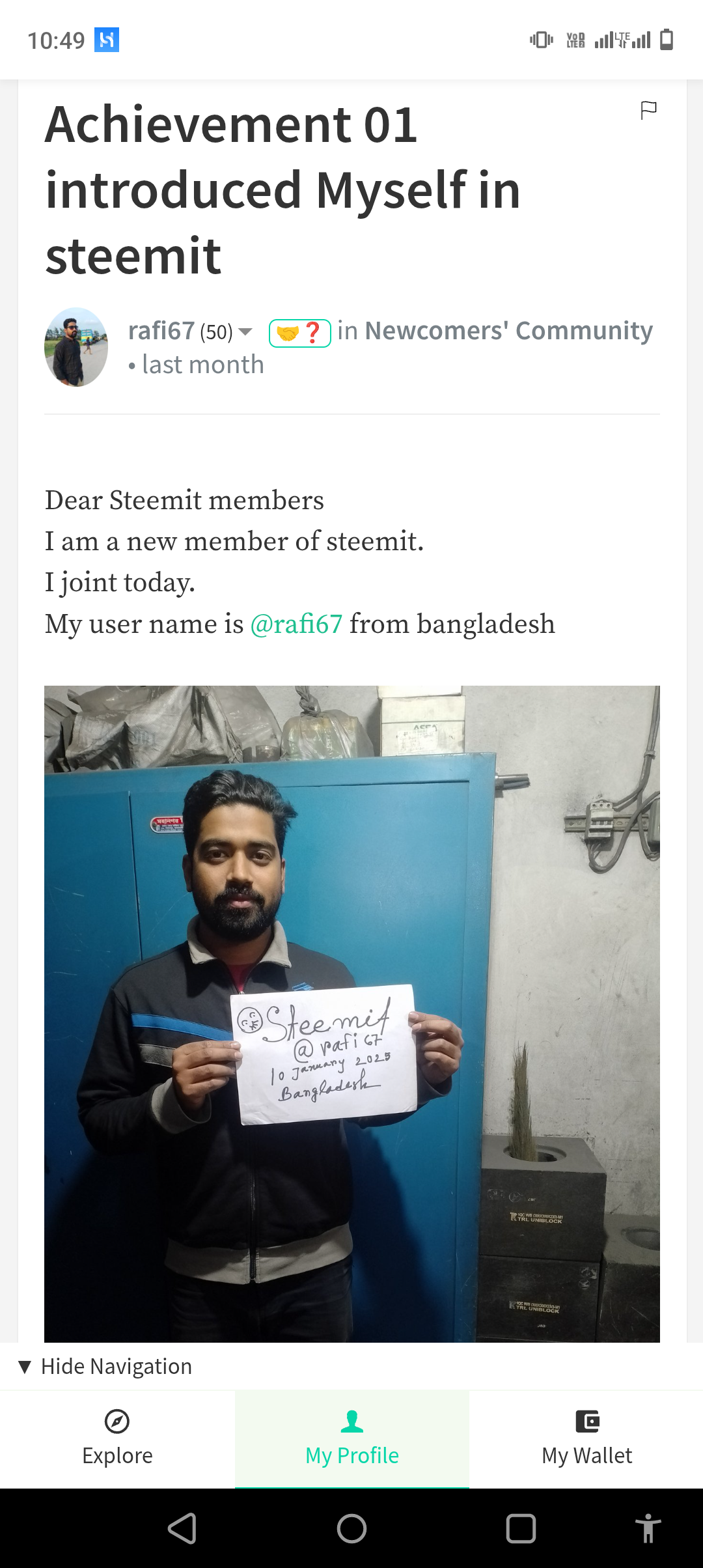Collapse navigation with Hide Navigation triangle
Screen dimensions: 703x1568
pyautogui.click(x=25, y=1367)
